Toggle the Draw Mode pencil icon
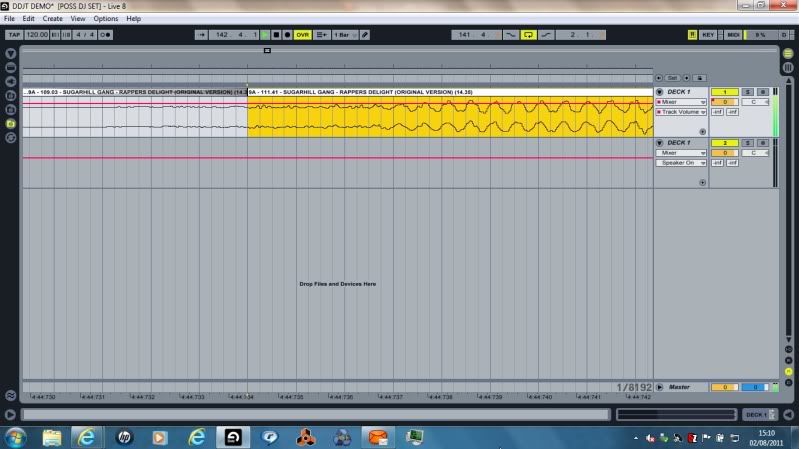 click(x=365, y=34)
